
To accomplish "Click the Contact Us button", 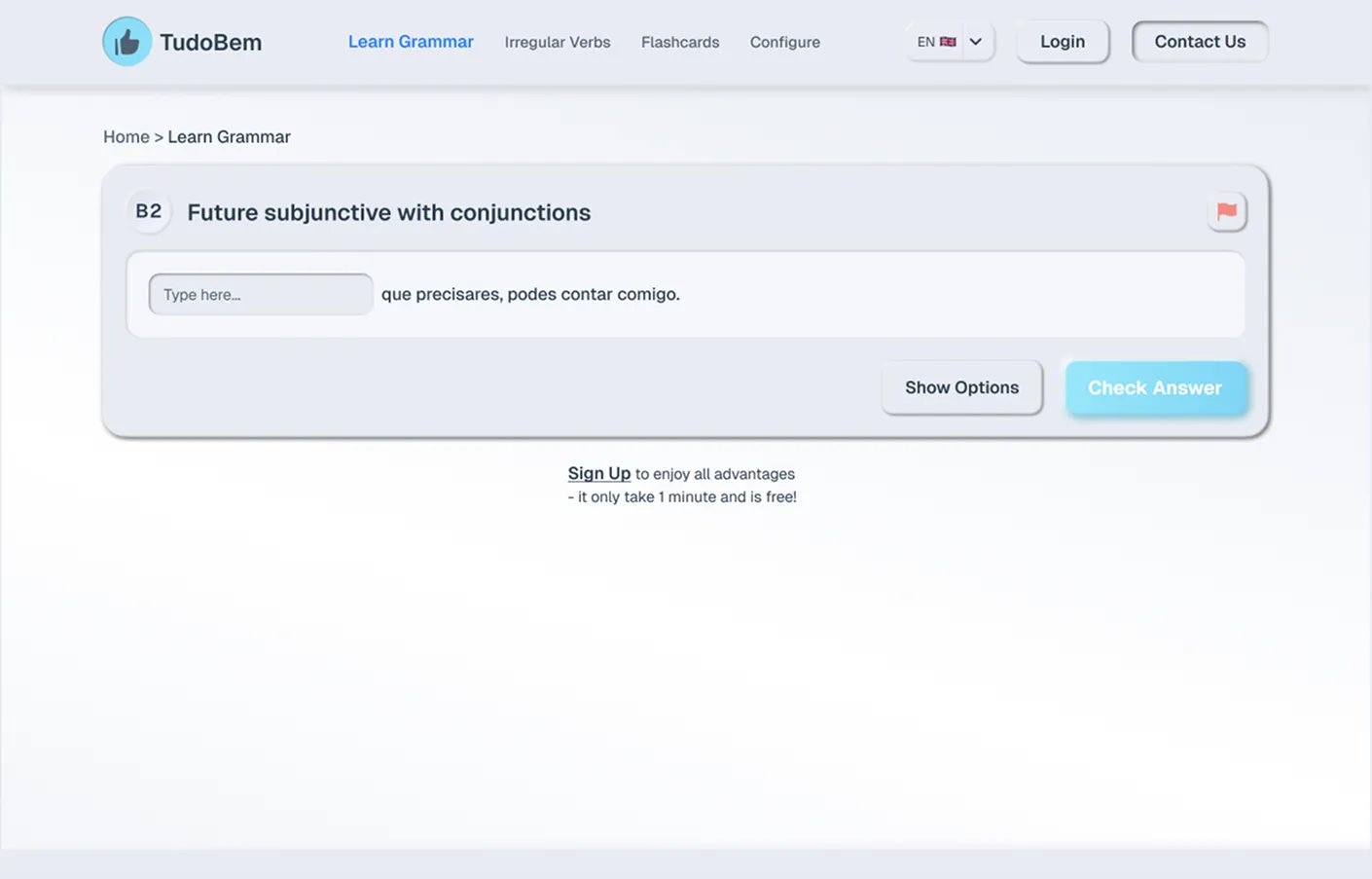I will point(1199,42).
